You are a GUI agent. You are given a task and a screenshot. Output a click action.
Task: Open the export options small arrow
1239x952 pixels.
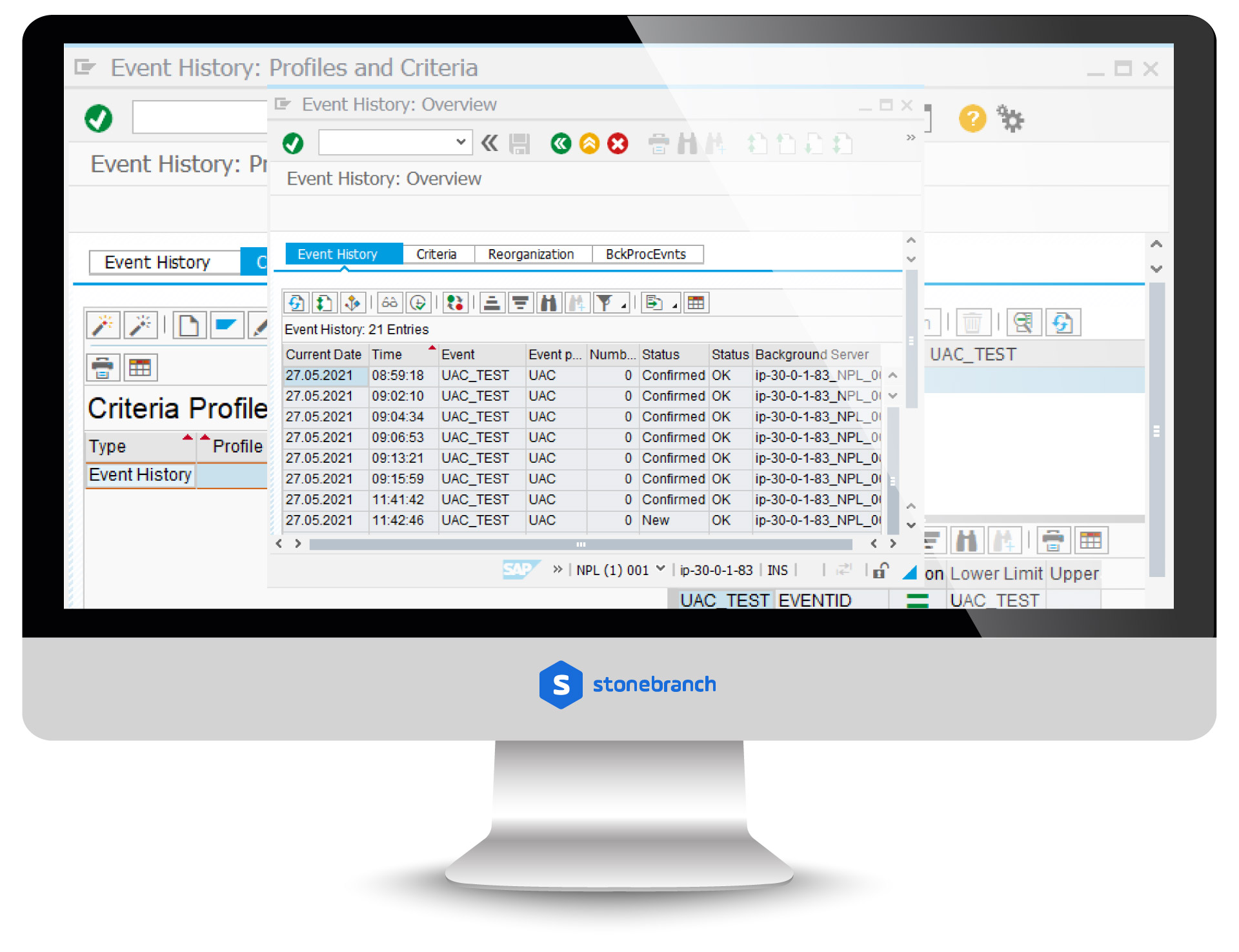674,306
